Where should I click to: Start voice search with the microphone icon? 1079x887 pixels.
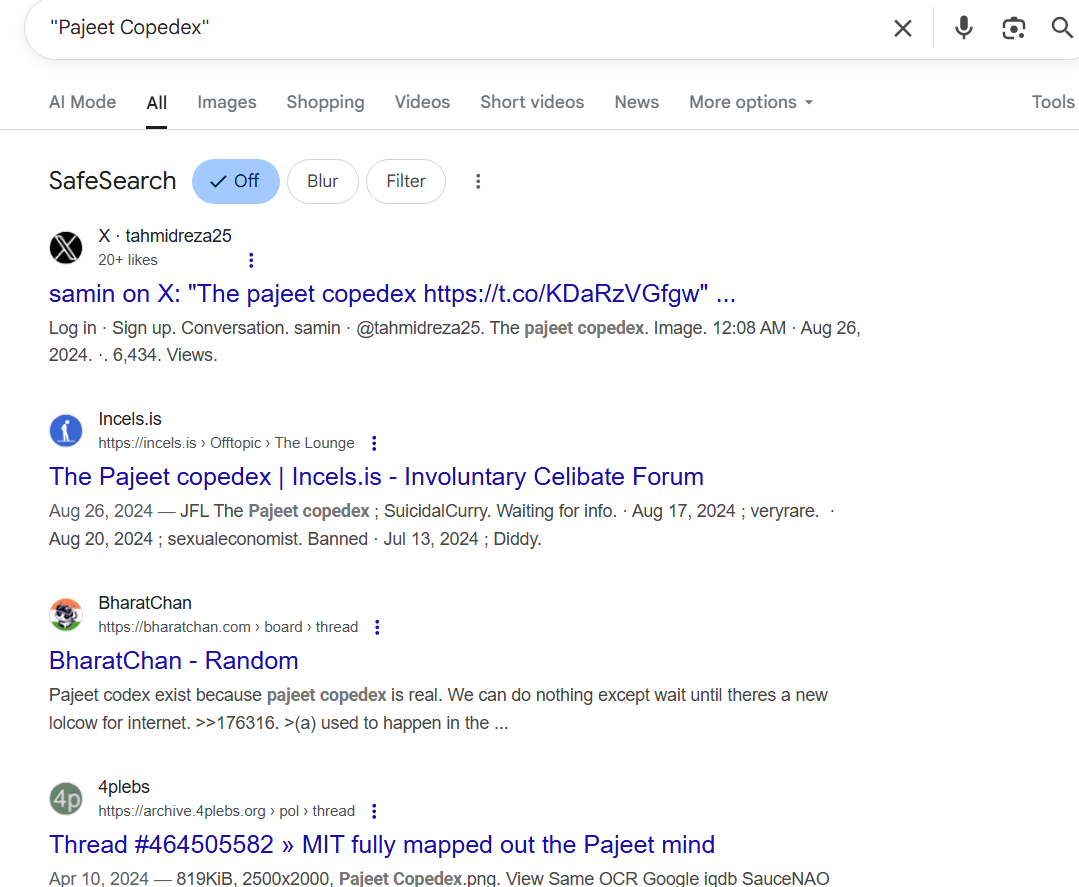point(963,28)
